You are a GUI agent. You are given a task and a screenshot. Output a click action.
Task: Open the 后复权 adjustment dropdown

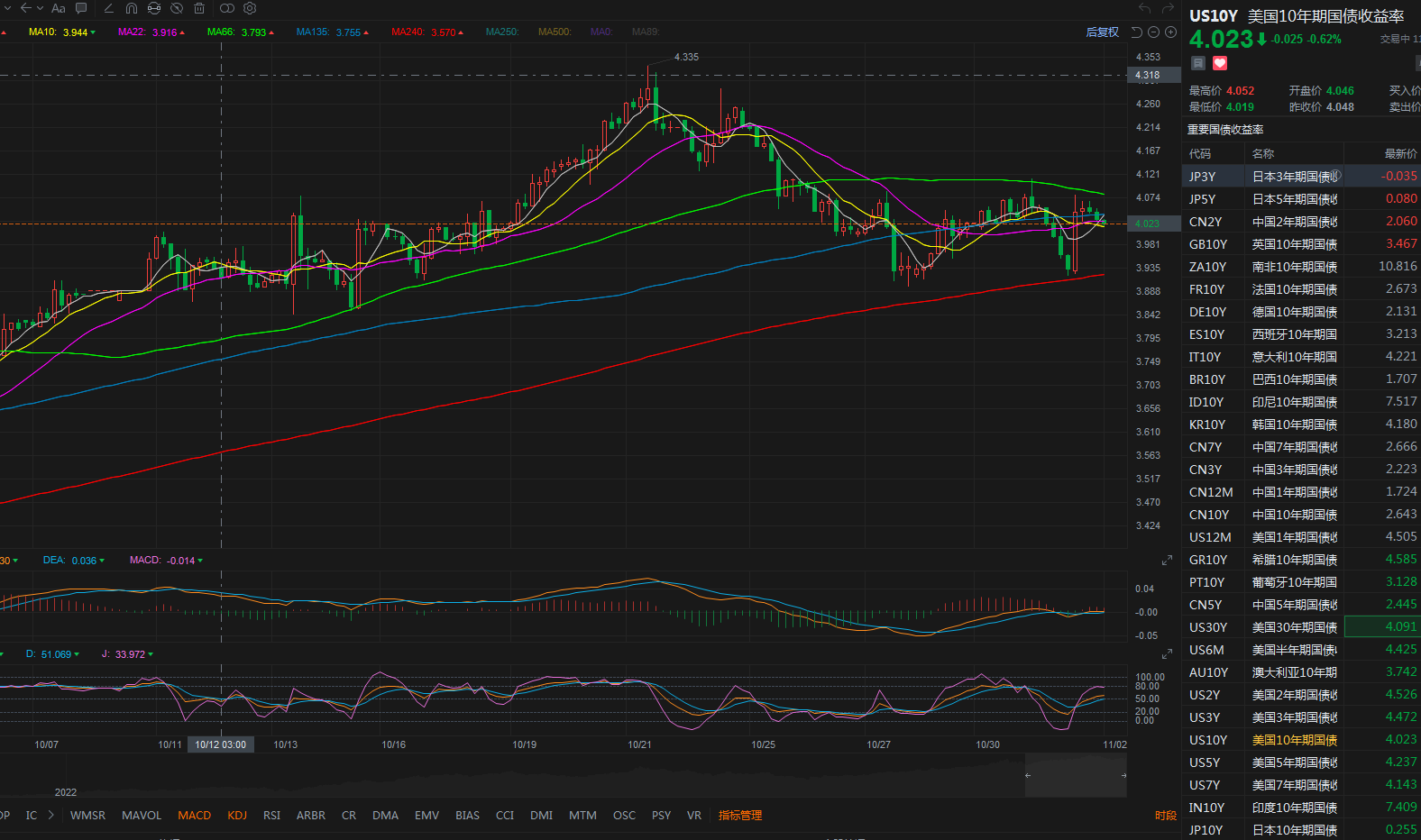coord(1102,32)
